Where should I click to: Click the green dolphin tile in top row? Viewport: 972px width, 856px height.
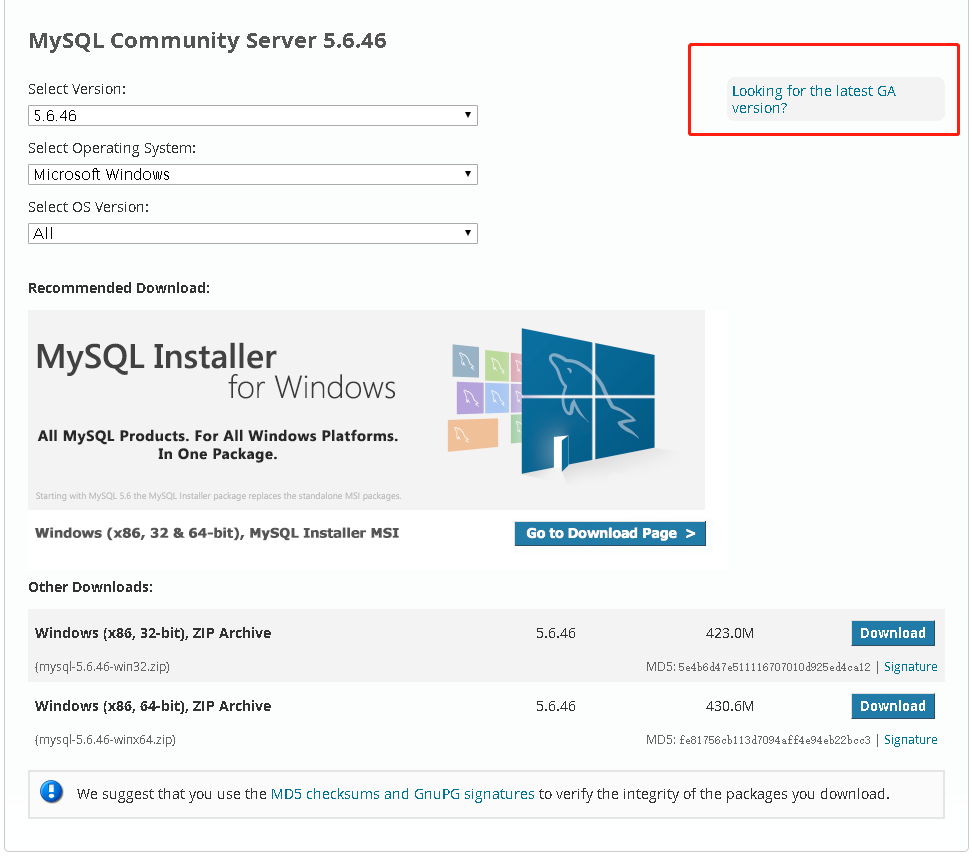pyautogui.click(x=498, y=363)
